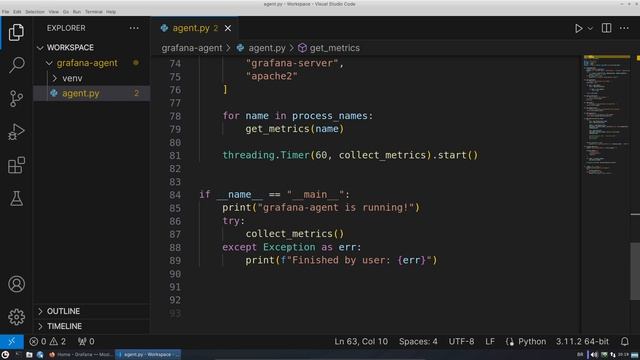Show warnings count in status bar
This screenshot has width=640, height=360.
tap(58, 341)
